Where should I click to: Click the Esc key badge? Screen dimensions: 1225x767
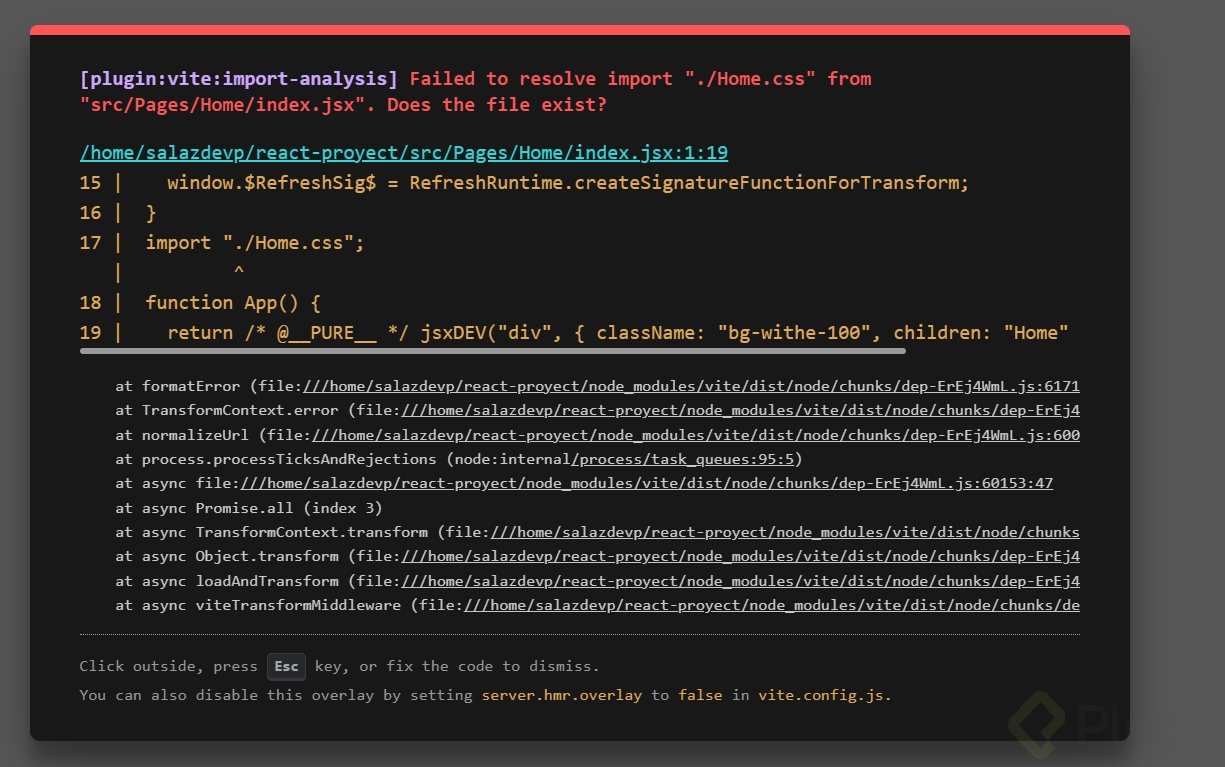[286, 666]
